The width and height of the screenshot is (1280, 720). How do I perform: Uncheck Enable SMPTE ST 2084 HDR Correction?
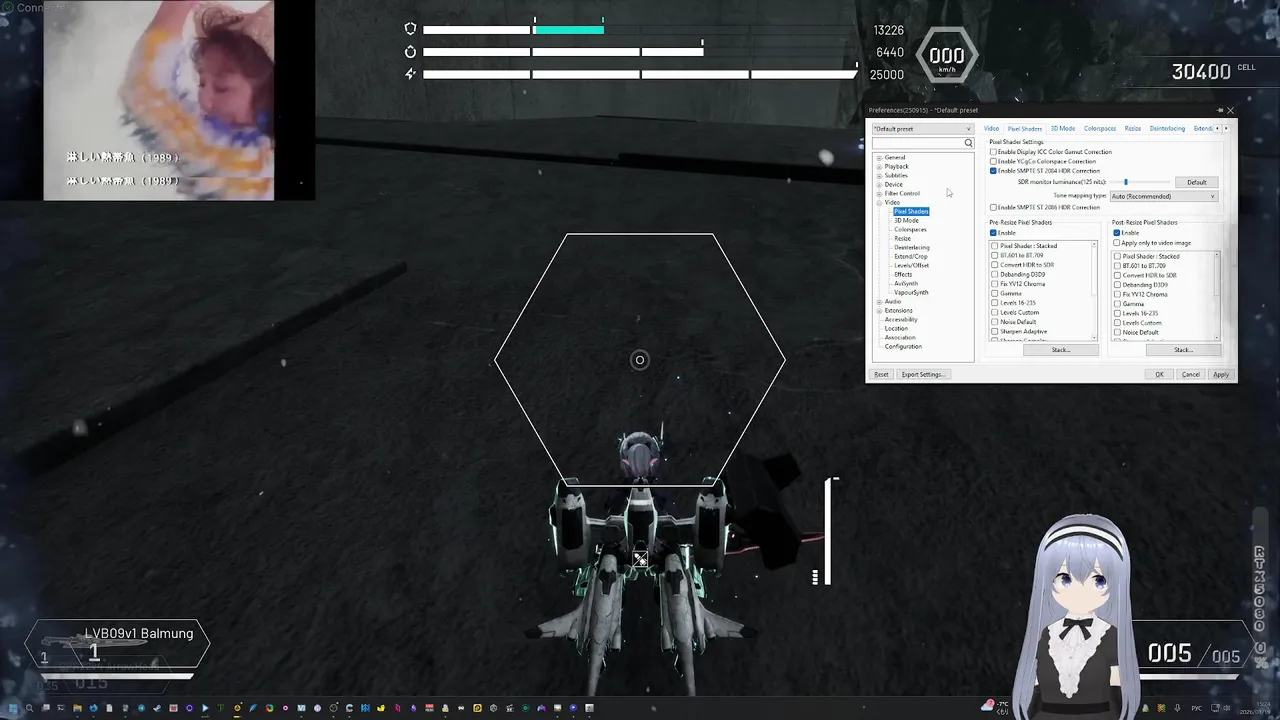coord(993,171)
